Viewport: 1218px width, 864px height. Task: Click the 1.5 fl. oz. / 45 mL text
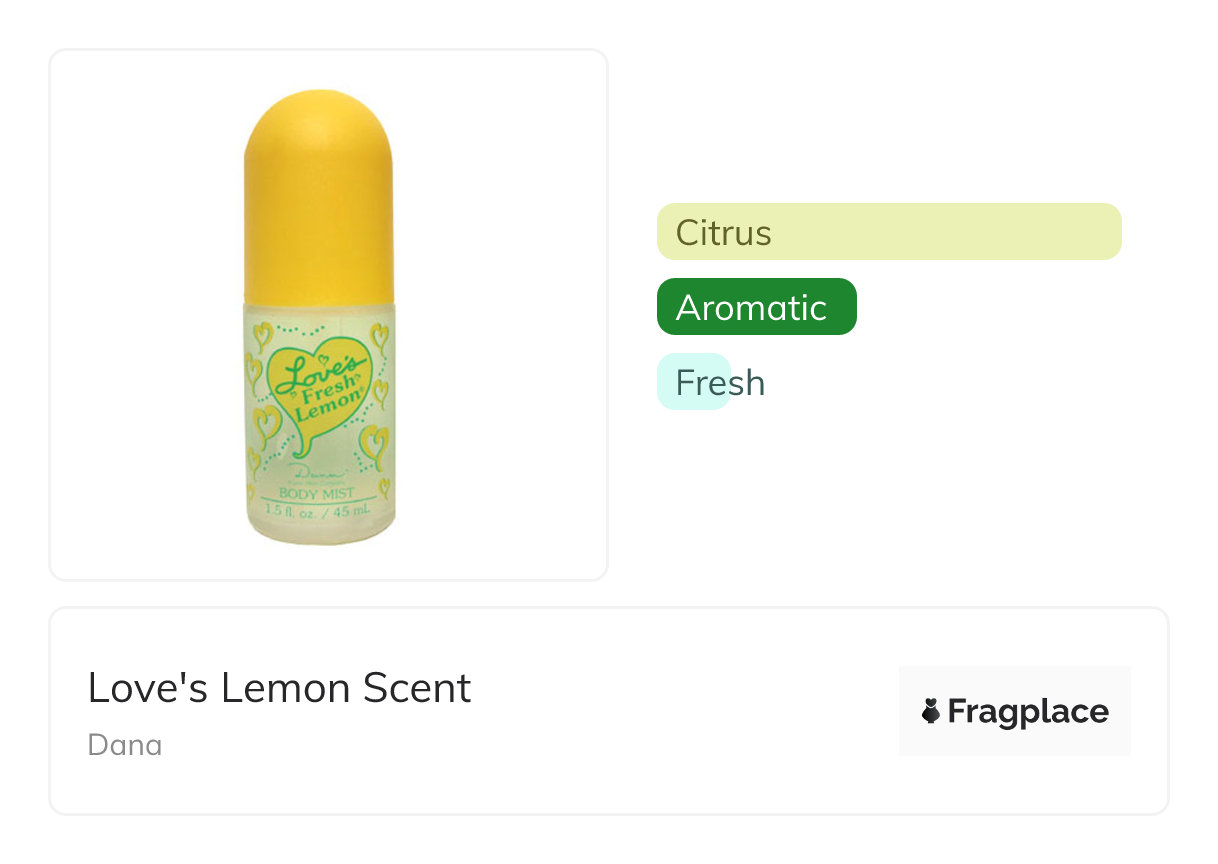pyautogui.click(x=319, y=510)
